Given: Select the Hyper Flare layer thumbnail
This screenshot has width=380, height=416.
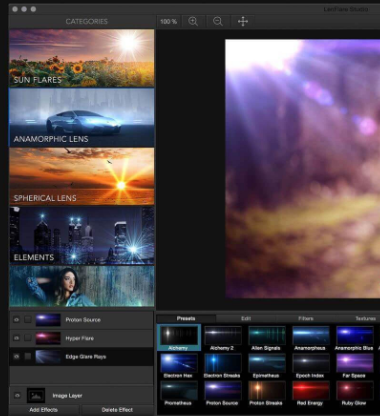Looking at the screenshot, I should pos(48,338).
